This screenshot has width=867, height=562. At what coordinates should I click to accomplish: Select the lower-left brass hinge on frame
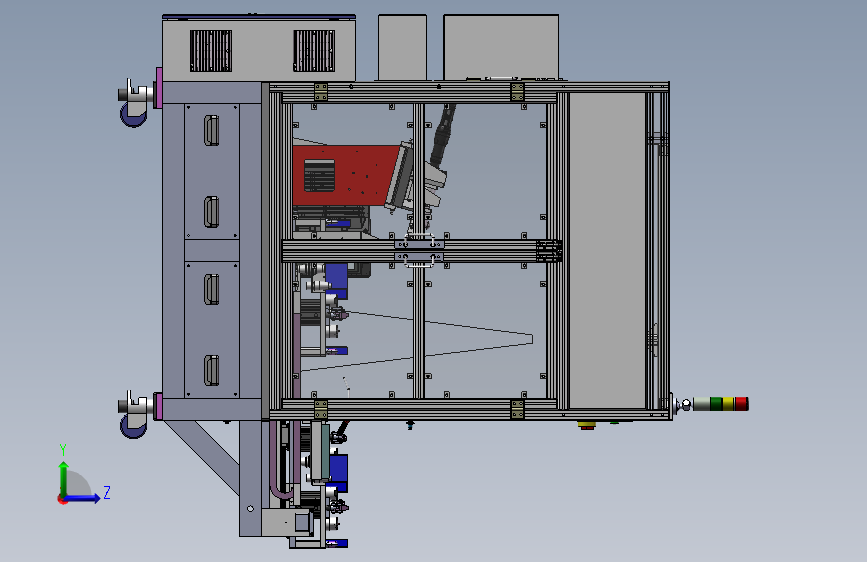coord(321,409)
